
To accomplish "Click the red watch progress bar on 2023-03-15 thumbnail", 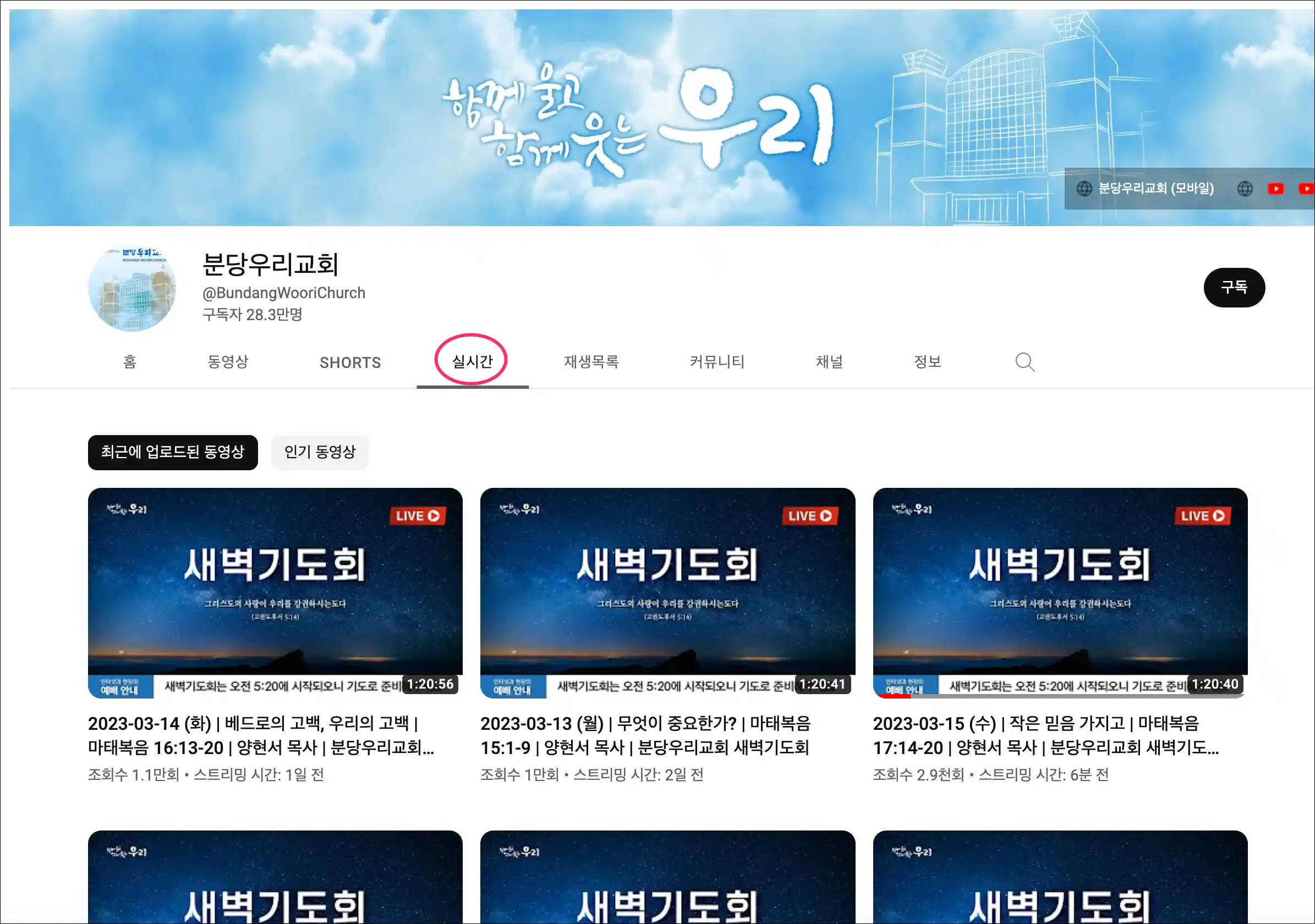I will click(x=893, y=696).
